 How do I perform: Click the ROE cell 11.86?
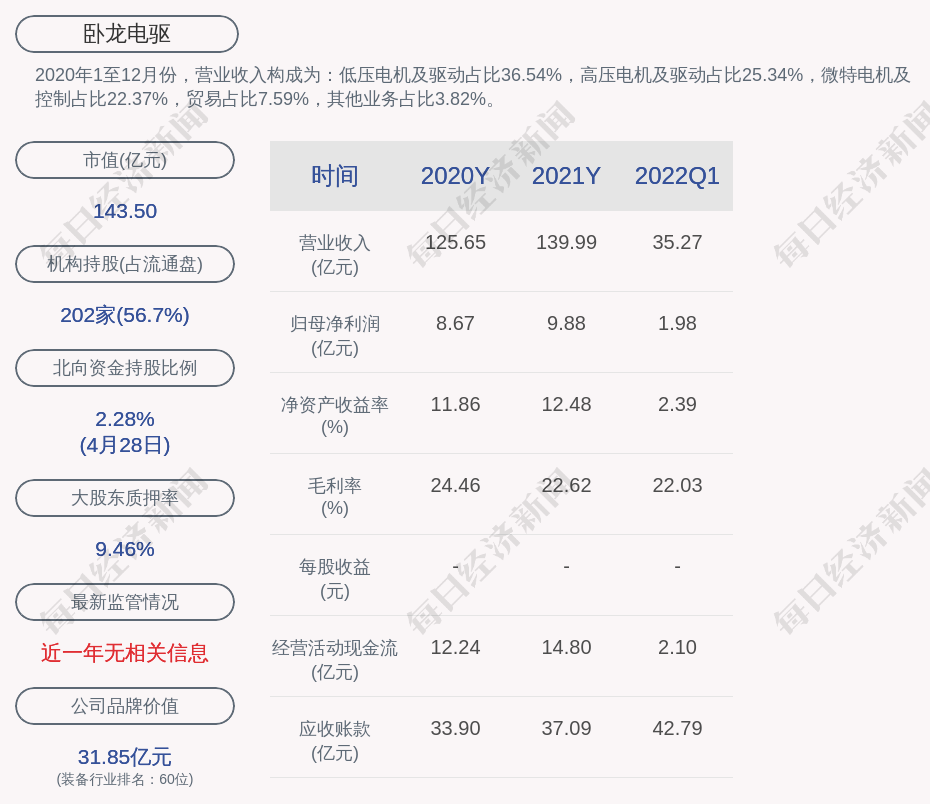[x=455, y=404]
